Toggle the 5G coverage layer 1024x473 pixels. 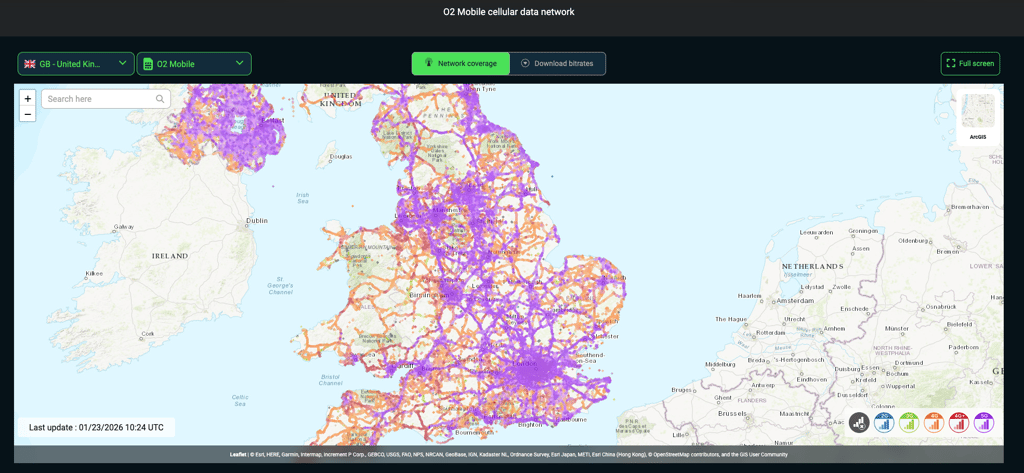(984, 423)
